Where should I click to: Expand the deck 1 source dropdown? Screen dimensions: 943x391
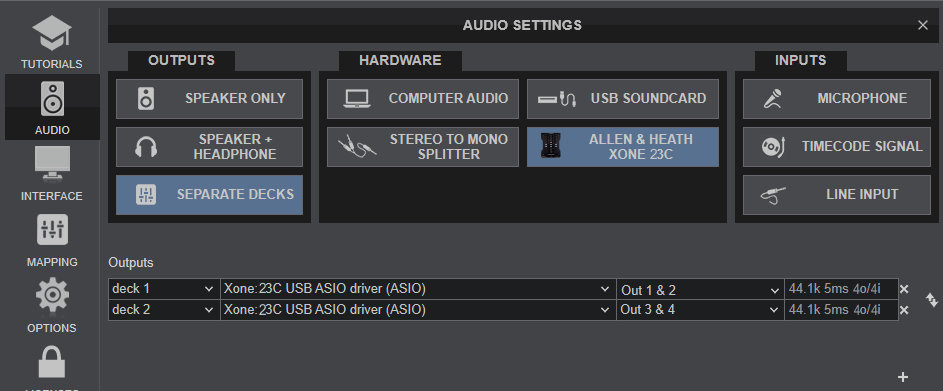(x=164, y=289)
